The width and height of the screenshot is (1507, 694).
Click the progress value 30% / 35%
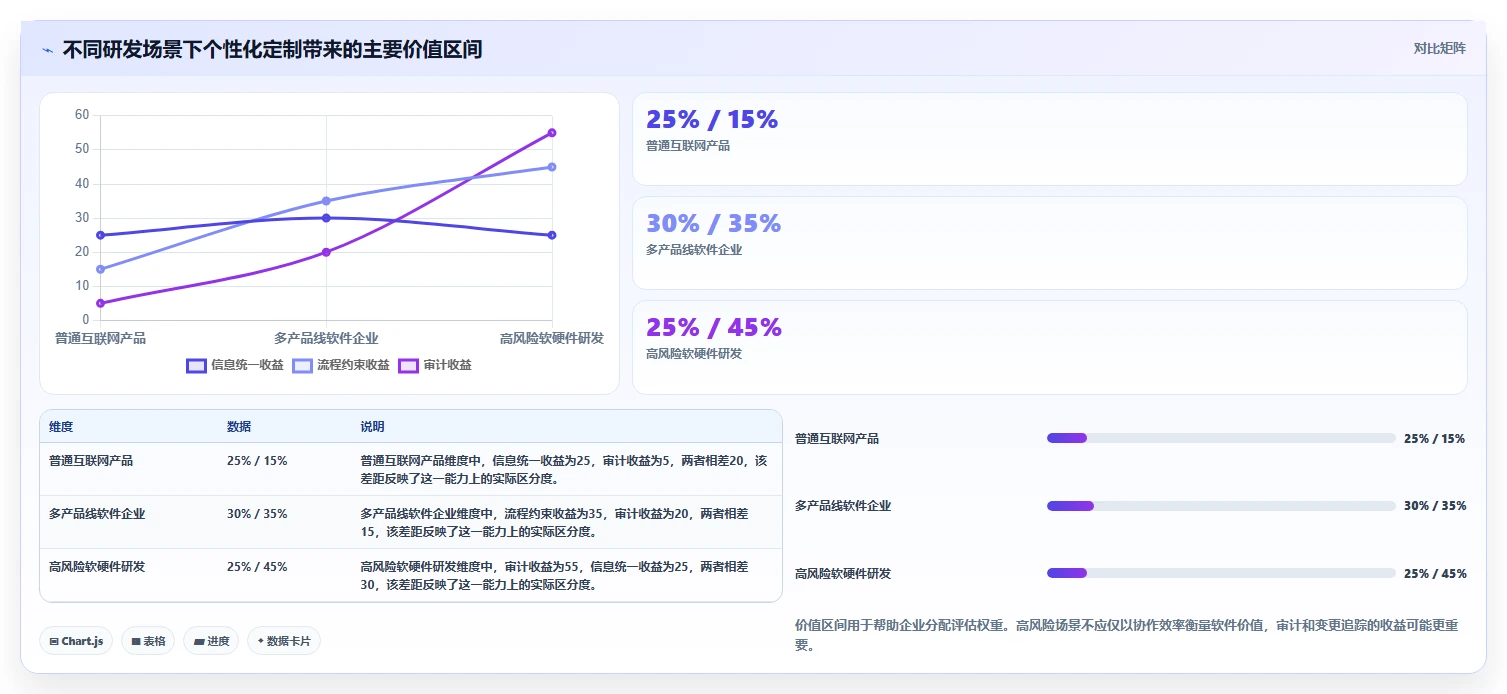click(x=1435, y=506)
